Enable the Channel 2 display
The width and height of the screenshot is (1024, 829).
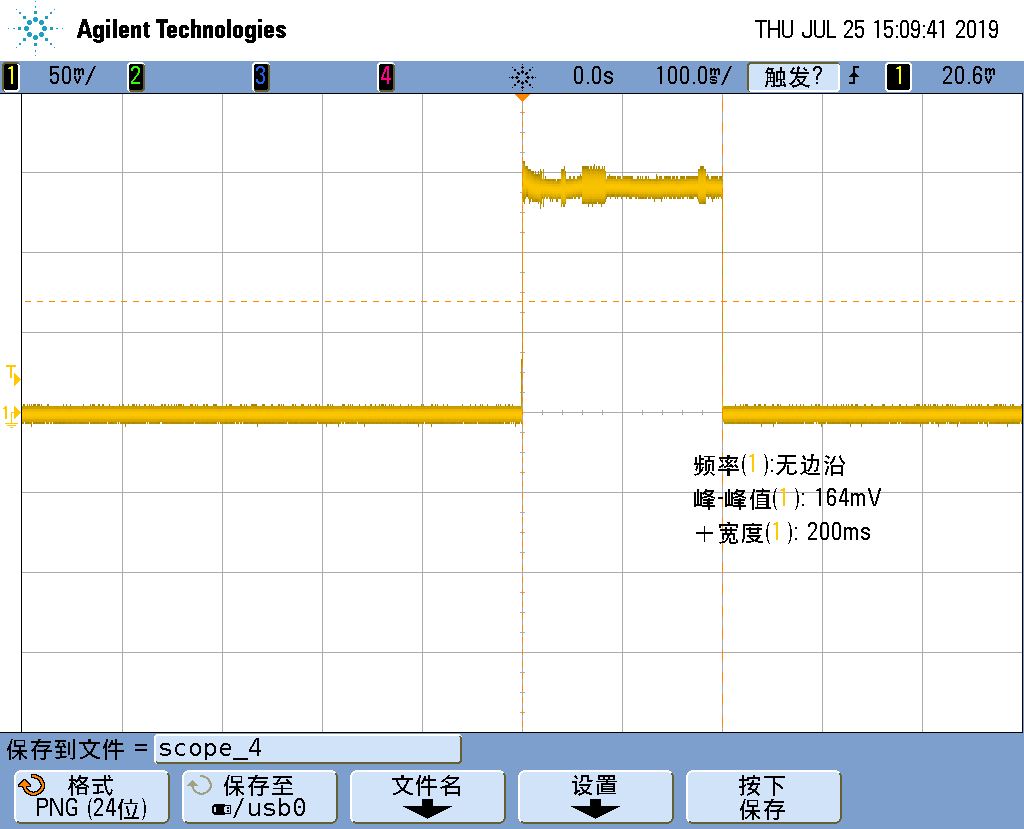[136, 76]
